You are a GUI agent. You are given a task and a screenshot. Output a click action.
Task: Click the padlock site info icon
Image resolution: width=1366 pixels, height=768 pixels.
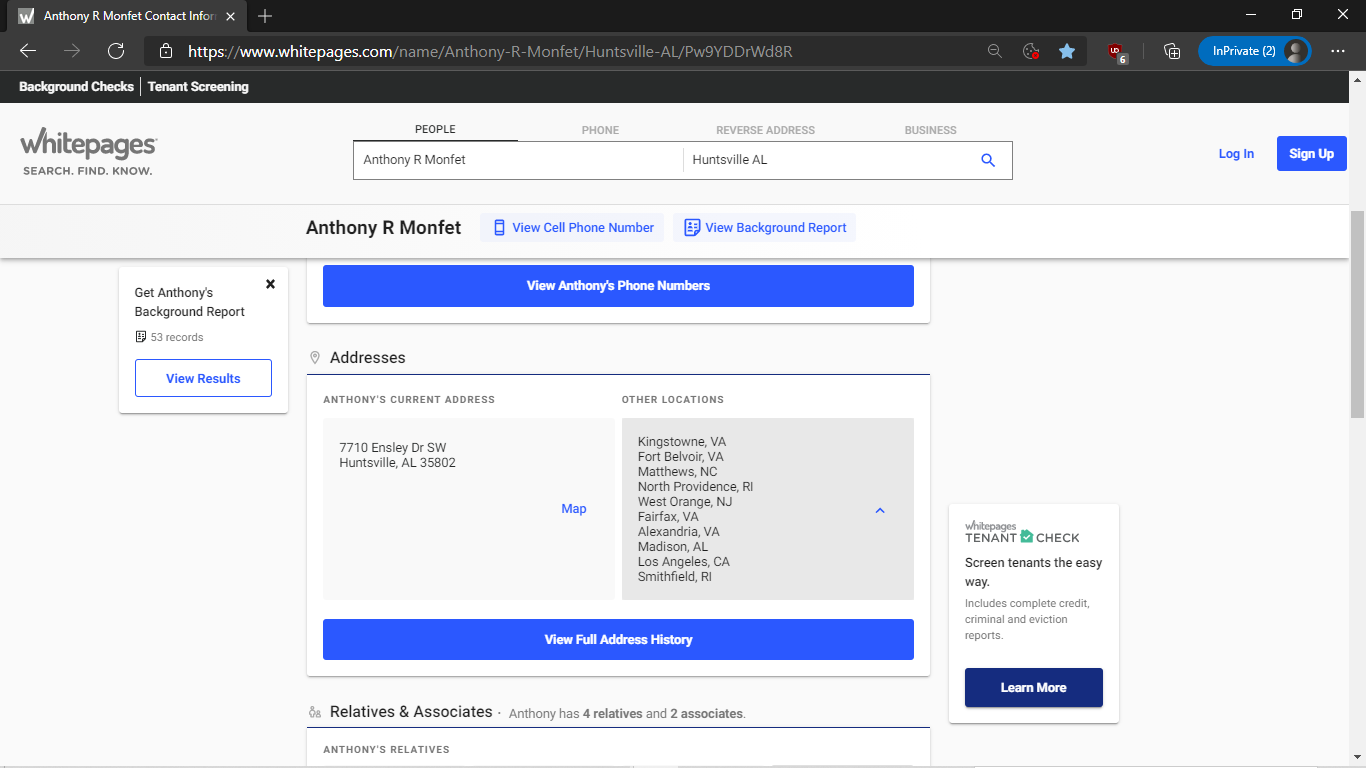tap(166, 51)
